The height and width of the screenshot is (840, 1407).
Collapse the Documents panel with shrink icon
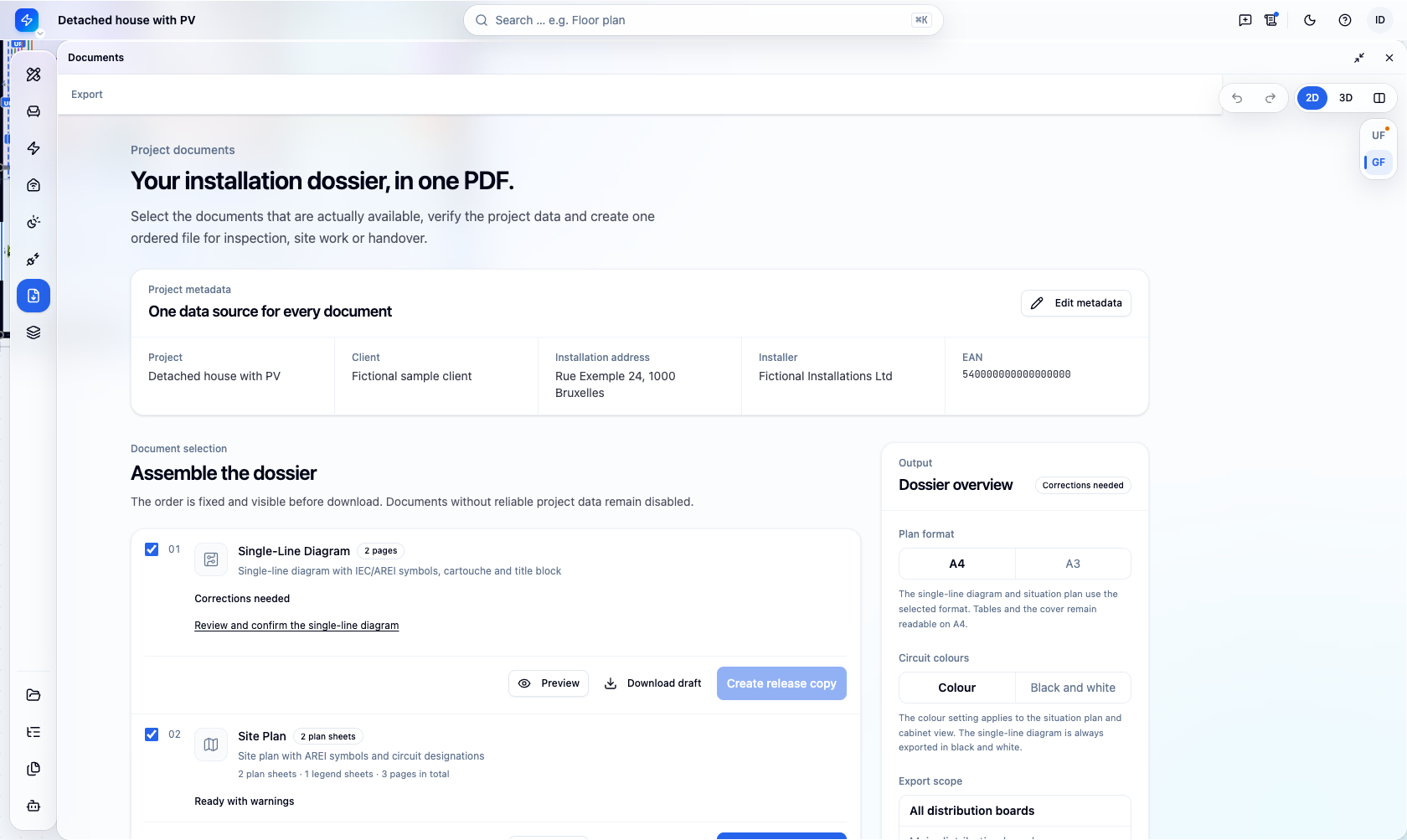click(x=1359, y=58)
